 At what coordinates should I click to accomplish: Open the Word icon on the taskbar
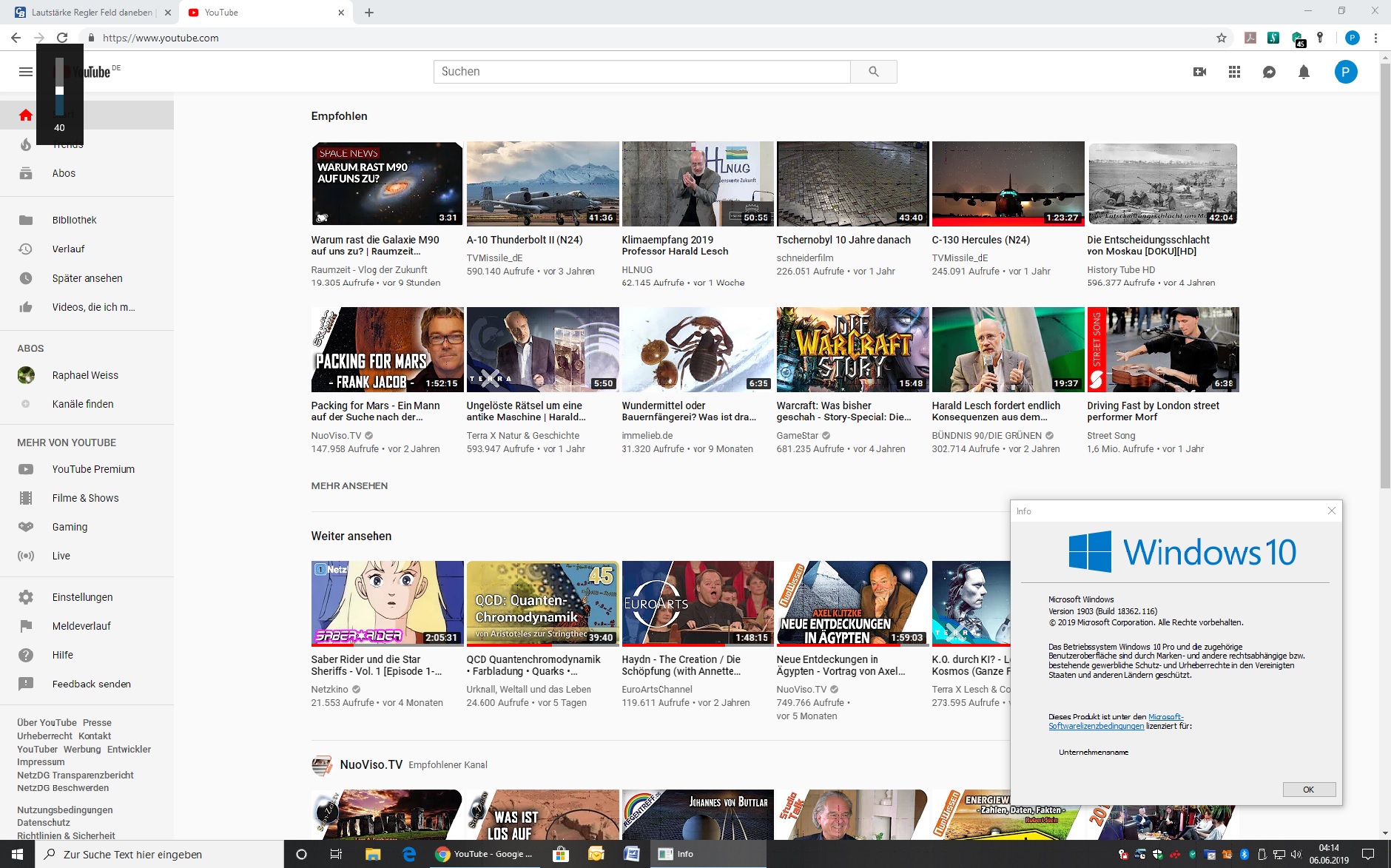632,854
